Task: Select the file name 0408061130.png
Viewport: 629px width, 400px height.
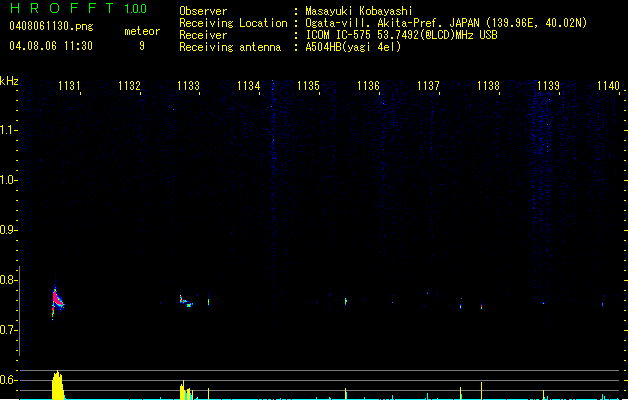Action: tap(51, 26)
